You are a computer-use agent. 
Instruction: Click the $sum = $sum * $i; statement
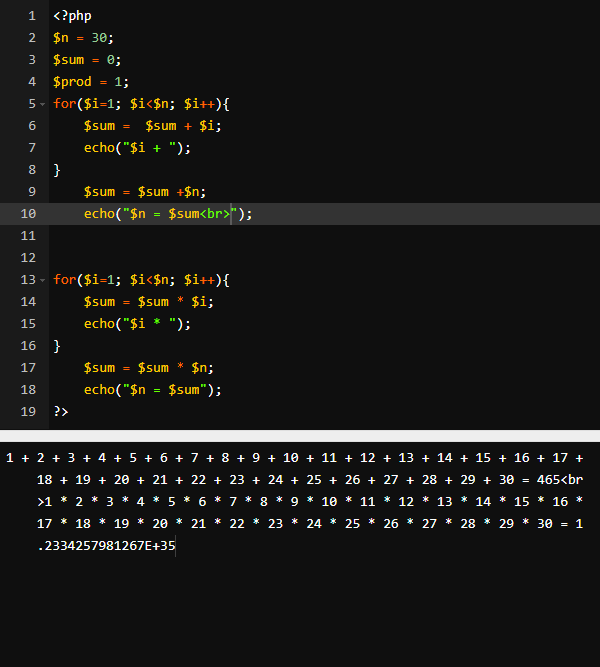[149, 302]
